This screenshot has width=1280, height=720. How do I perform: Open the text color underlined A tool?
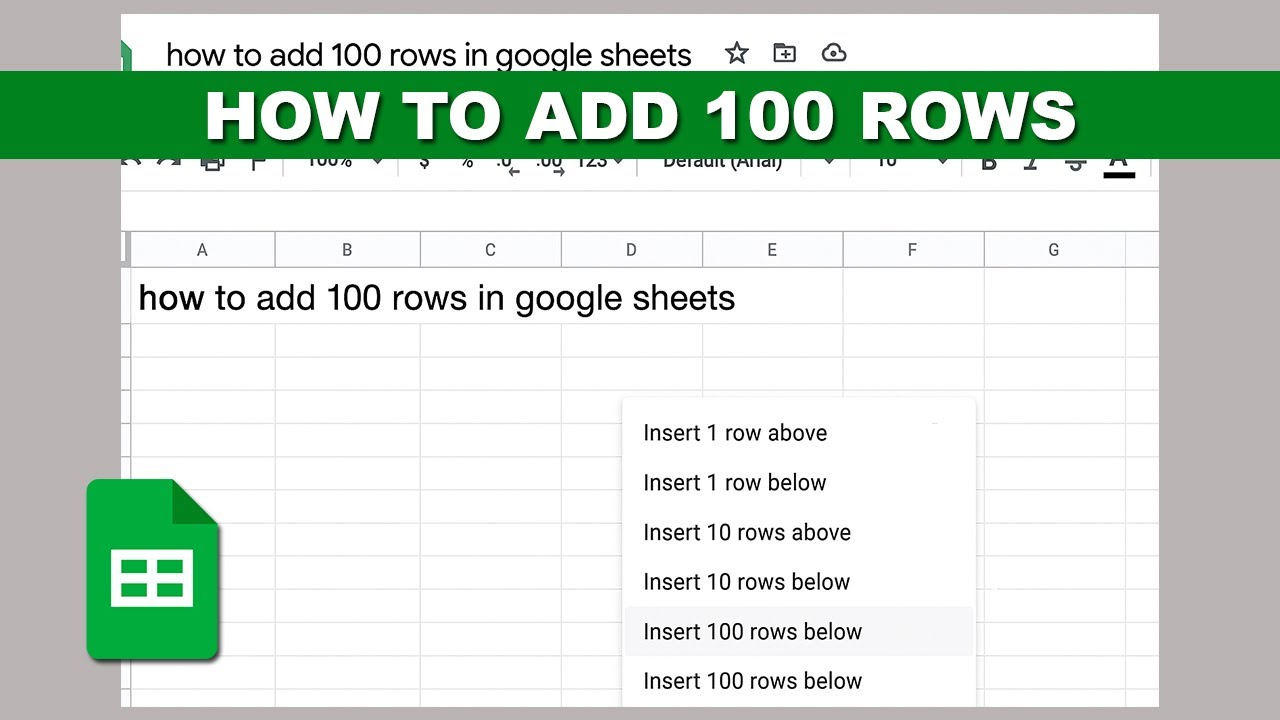(x=1119, y=166)
